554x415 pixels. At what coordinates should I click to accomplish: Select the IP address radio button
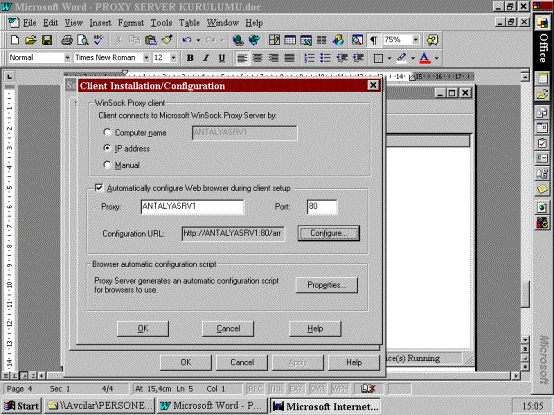click(107, 148)
